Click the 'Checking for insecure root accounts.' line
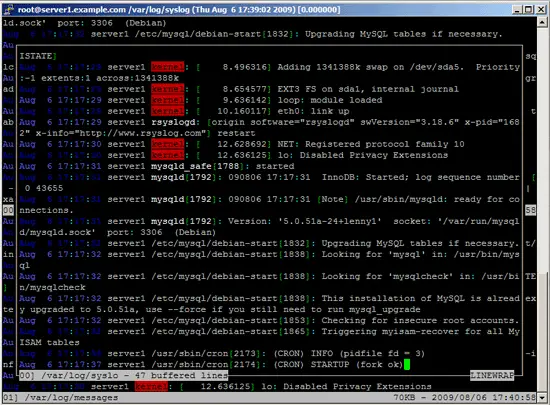 (x=269, y=320)
